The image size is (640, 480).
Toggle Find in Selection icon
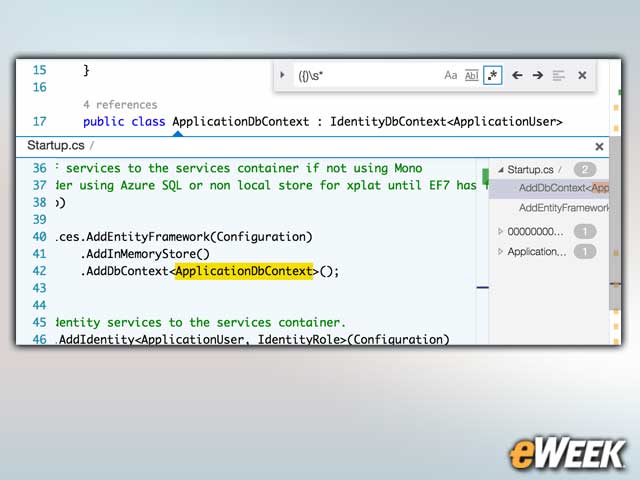click(x=558, y=76)
